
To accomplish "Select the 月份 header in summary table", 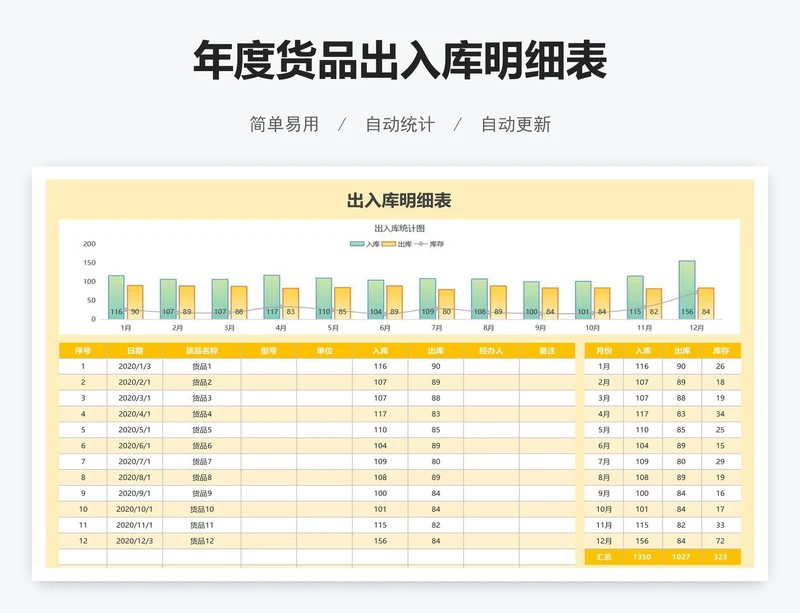I will [603, 351].
